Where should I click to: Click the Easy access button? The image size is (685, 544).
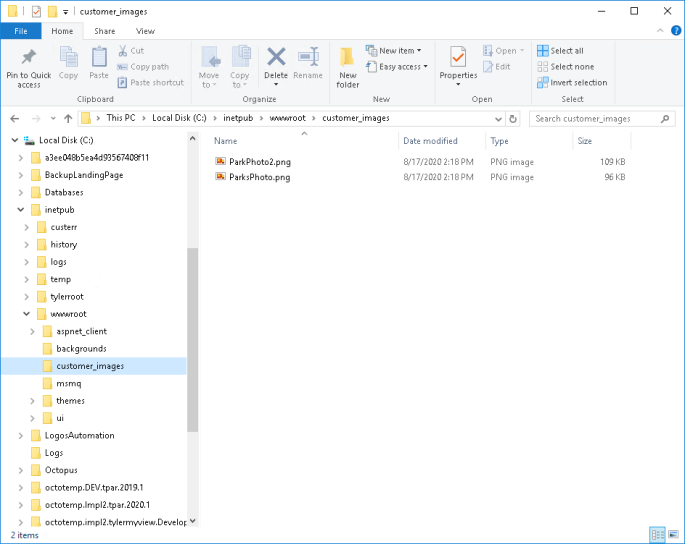403,67
